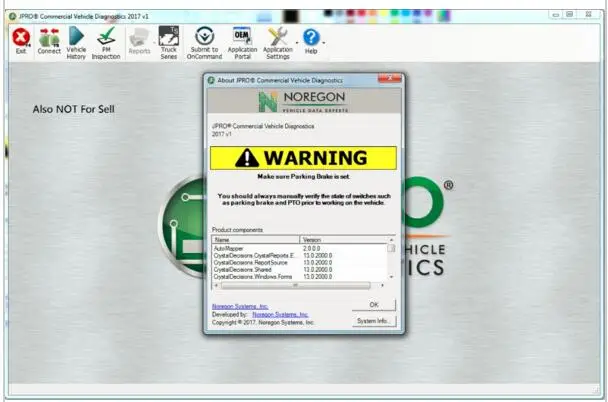608x402 pixels.
Task: Sort components by Name column
Action: [256, 240]
